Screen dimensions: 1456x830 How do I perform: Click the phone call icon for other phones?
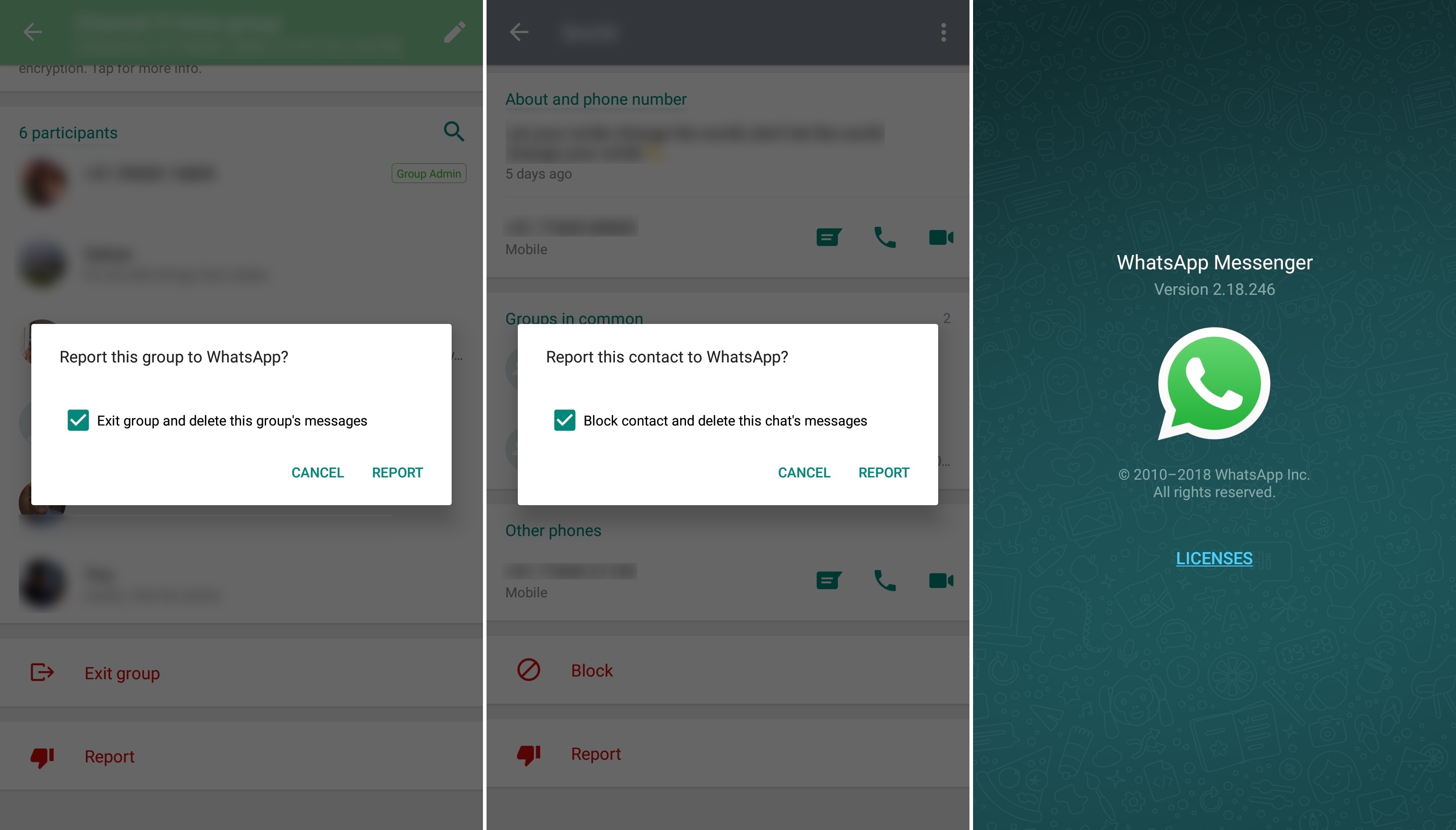pos(884,580)
